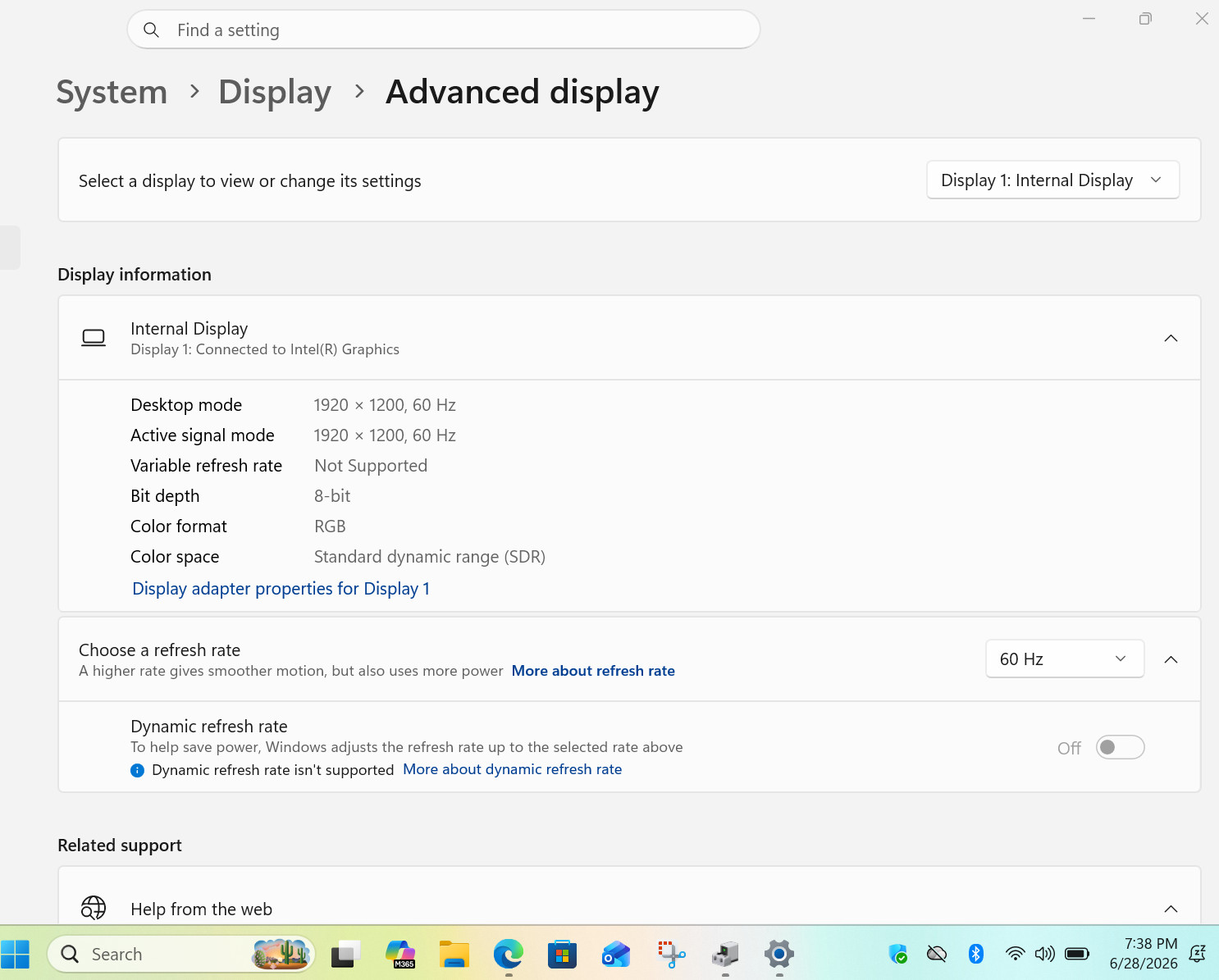Click the volume speaker tray icon
Screen dimensions: 1219x980
[x=1044, y=954]
